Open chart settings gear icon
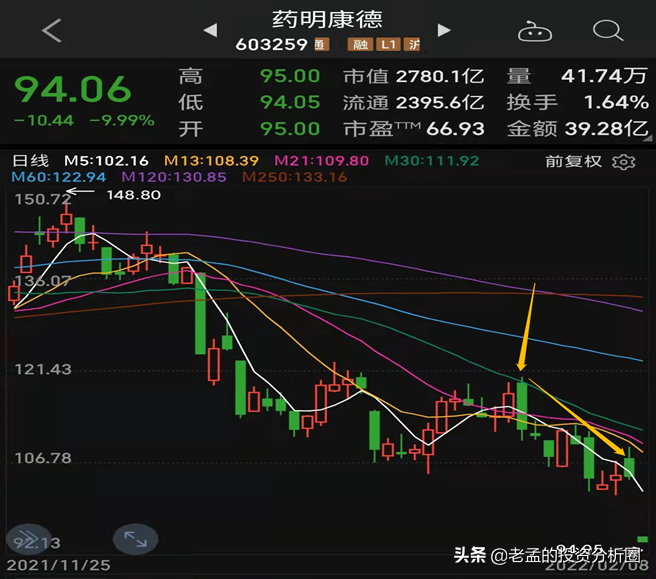The height and width of the screenshot is (579, 656). (623, 161)
